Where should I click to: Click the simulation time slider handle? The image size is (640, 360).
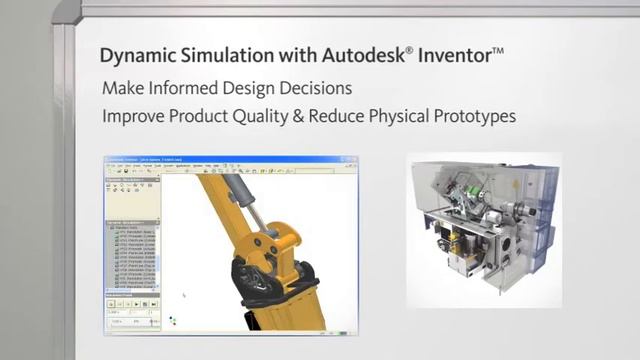click(x=151, y=322)
